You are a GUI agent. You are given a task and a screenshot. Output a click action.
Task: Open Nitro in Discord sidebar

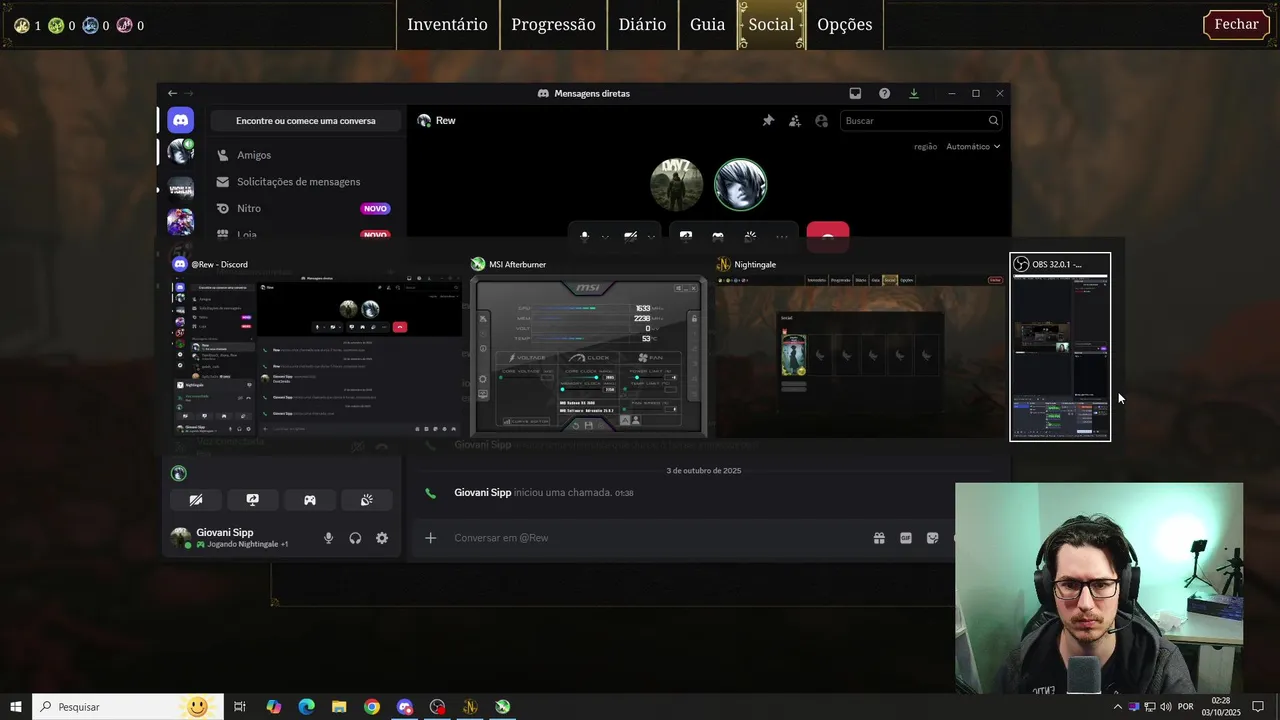pyautogui.click(x=305, y=208)
